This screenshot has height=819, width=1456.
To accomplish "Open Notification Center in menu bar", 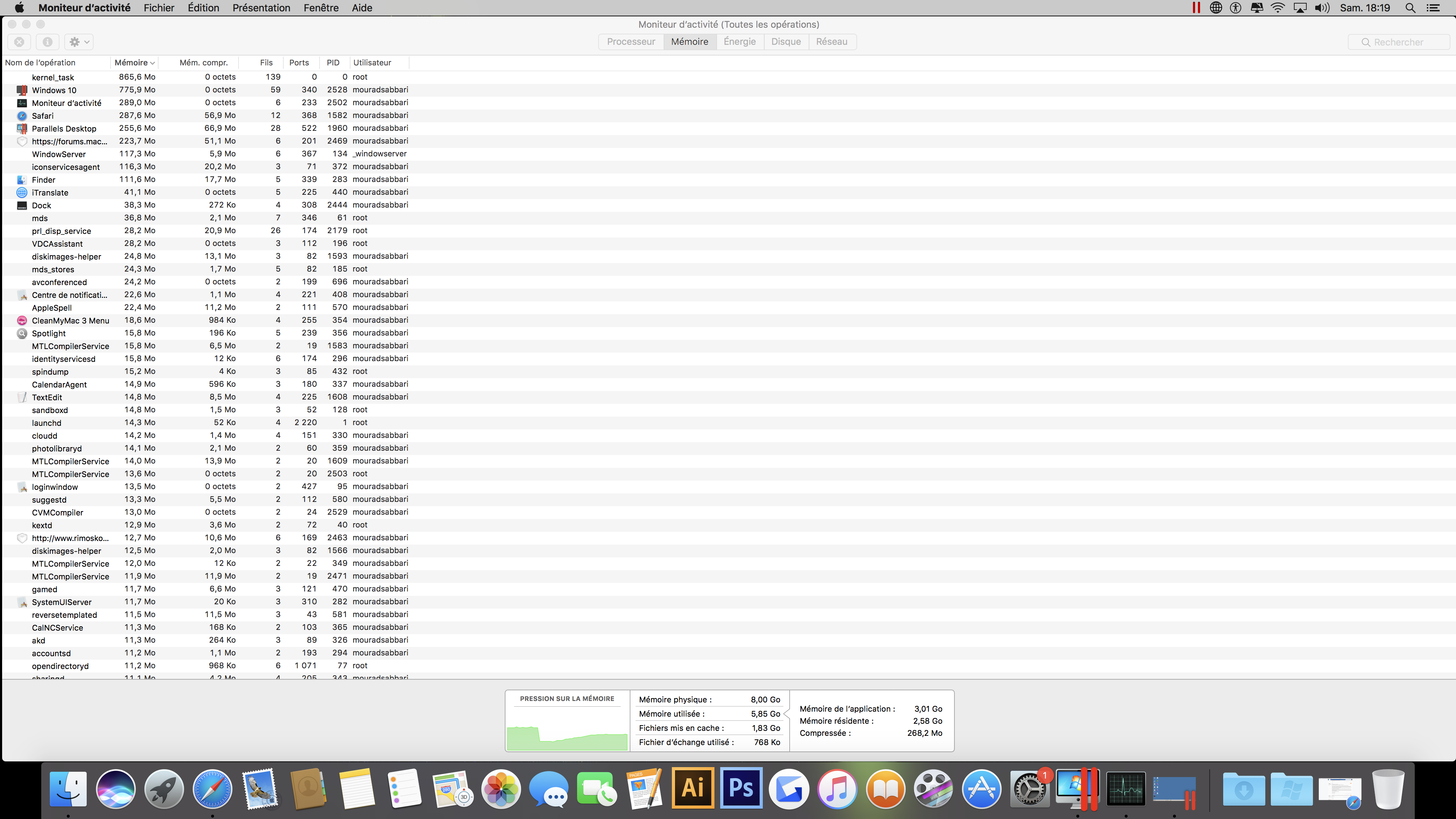I will tap(1433, 8).
